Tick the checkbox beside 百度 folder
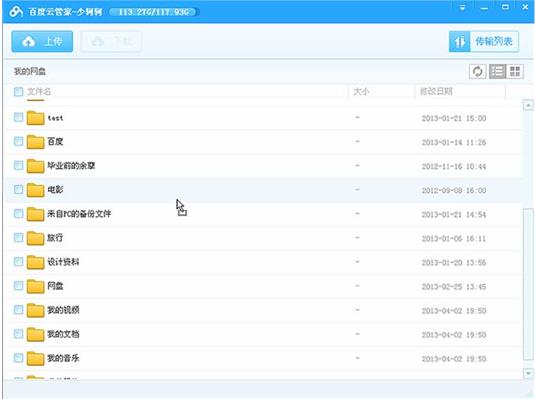 click(18, 141)
